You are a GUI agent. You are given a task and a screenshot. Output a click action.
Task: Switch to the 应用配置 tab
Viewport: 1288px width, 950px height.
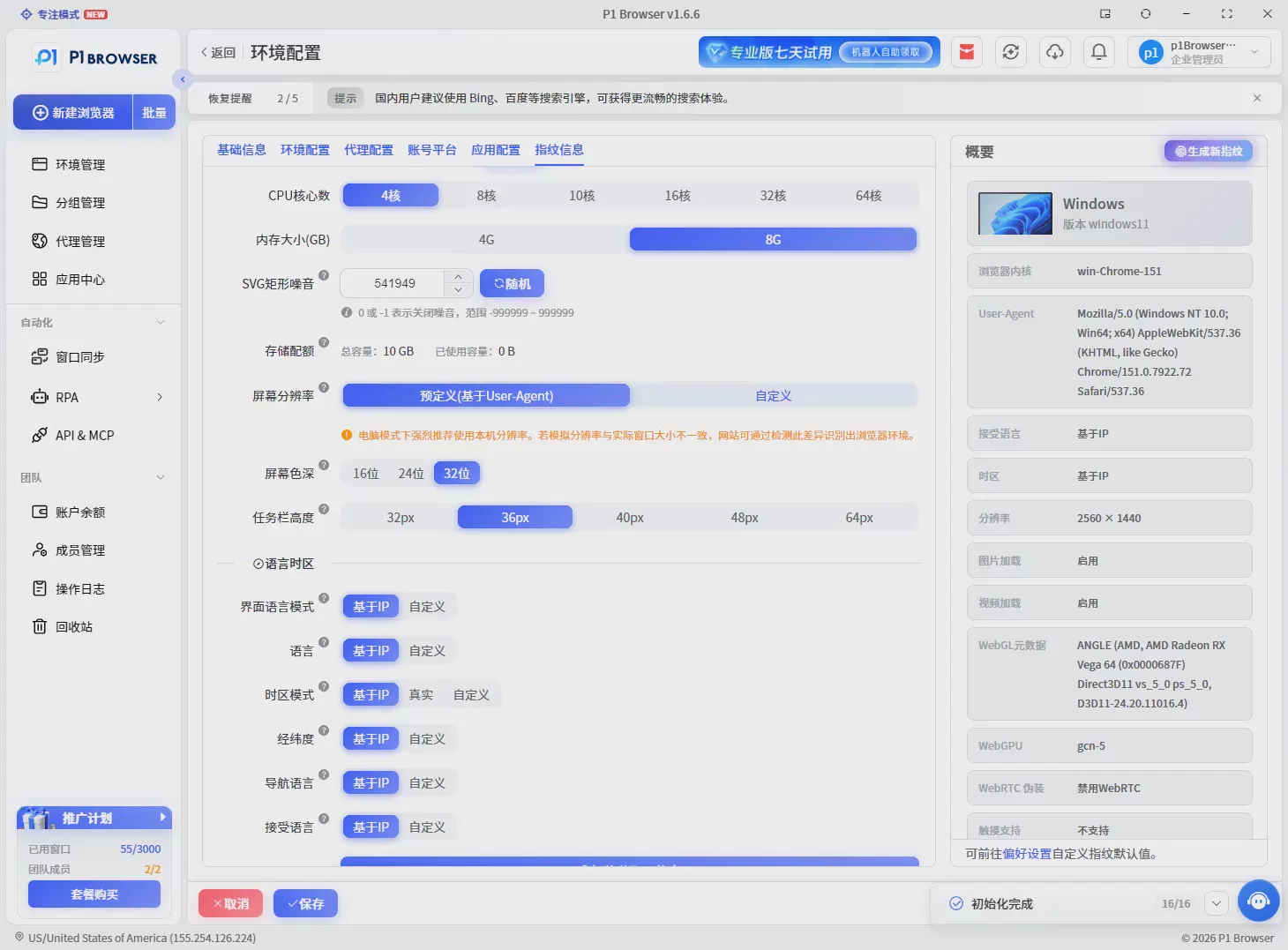[x=496, y=150]
